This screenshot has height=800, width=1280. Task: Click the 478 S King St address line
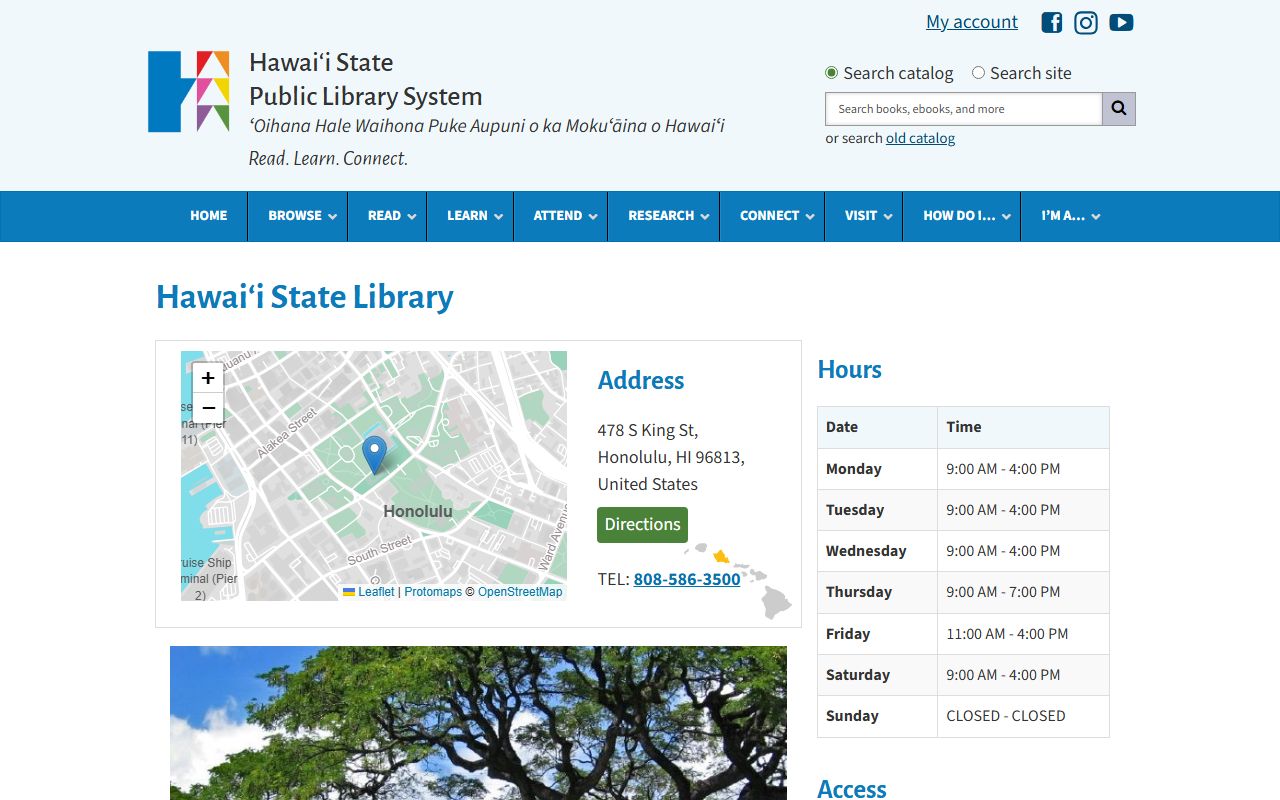click(648, 430)
